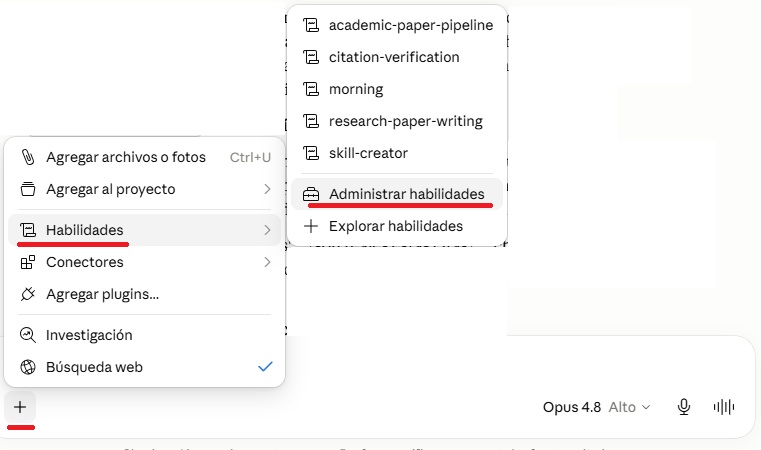Click the academic-paper-pipeline skill icon

pyautogui.click(x=311, y=25)
